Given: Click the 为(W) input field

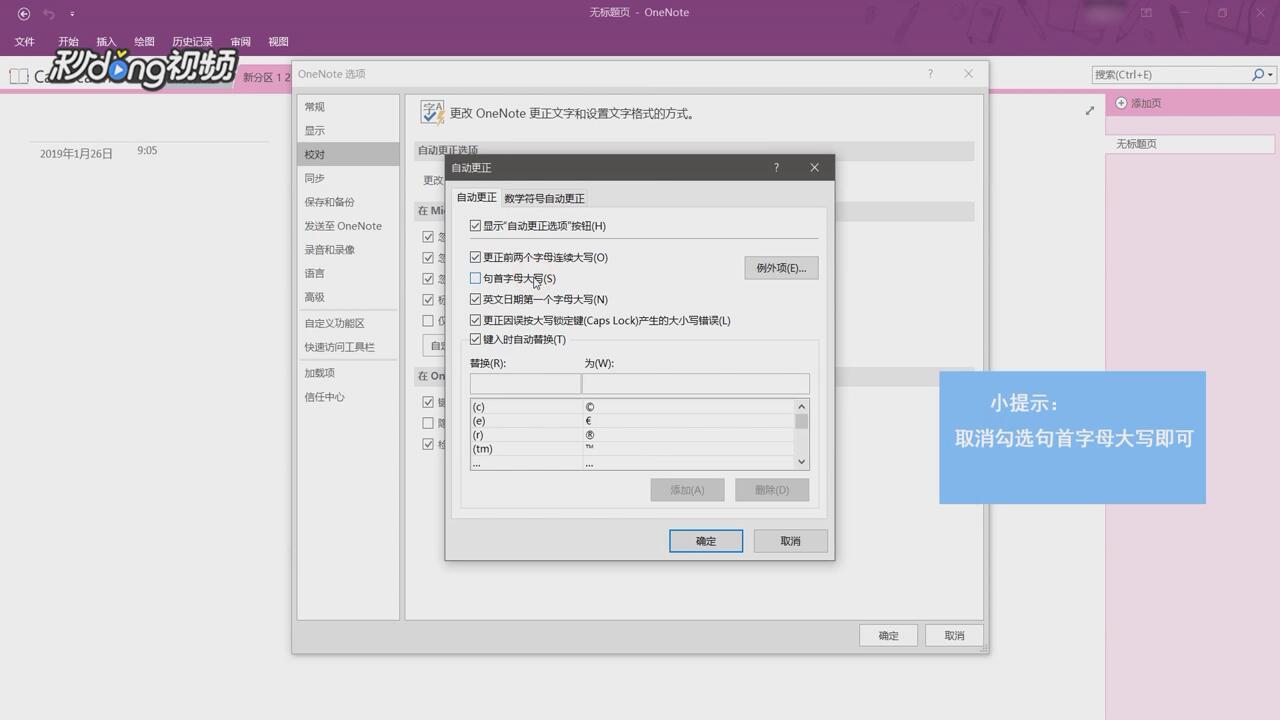Looking at the screenshot, I should coord(696,383).
